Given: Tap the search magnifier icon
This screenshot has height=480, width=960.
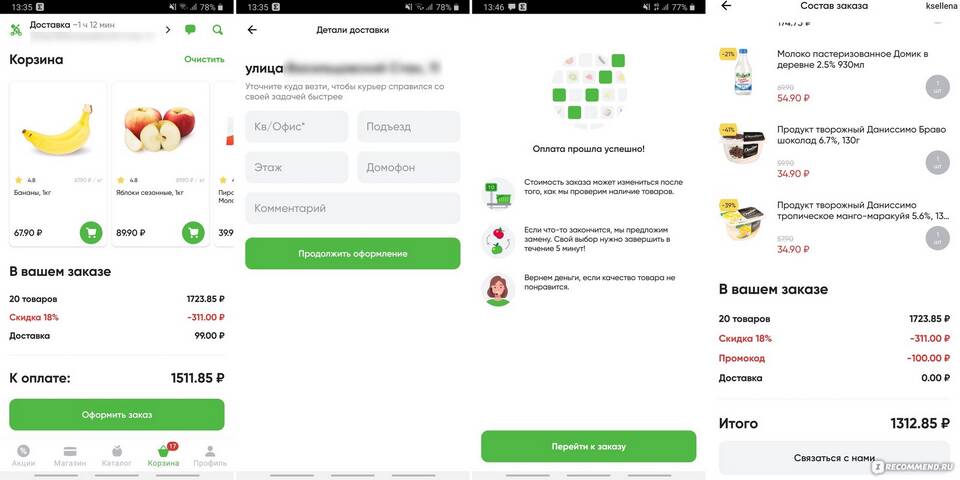Looking at the screenshot, I should click(217, 29).
